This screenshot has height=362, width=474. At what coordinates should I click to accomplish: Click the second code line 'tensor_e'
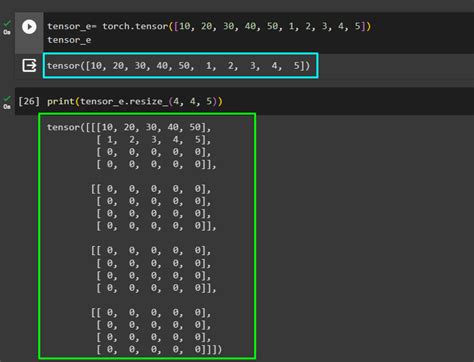click(69, 40)
